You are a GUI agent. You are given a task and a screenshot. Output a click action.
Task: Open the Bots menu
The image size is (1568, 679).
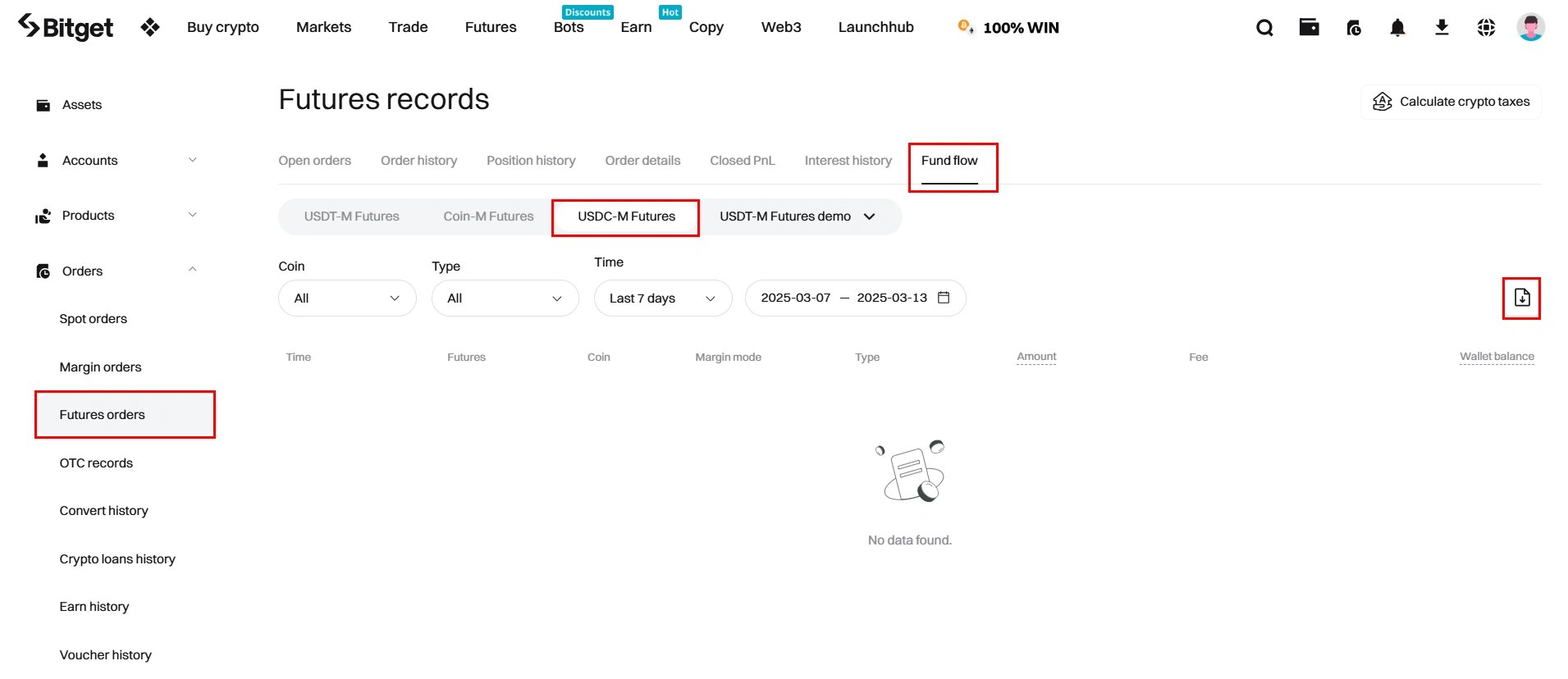coord(569,27)
